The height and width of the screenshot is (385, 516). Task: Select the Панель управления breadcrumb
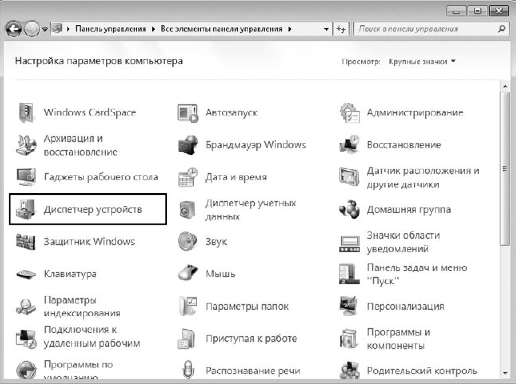tap(111, 29)
